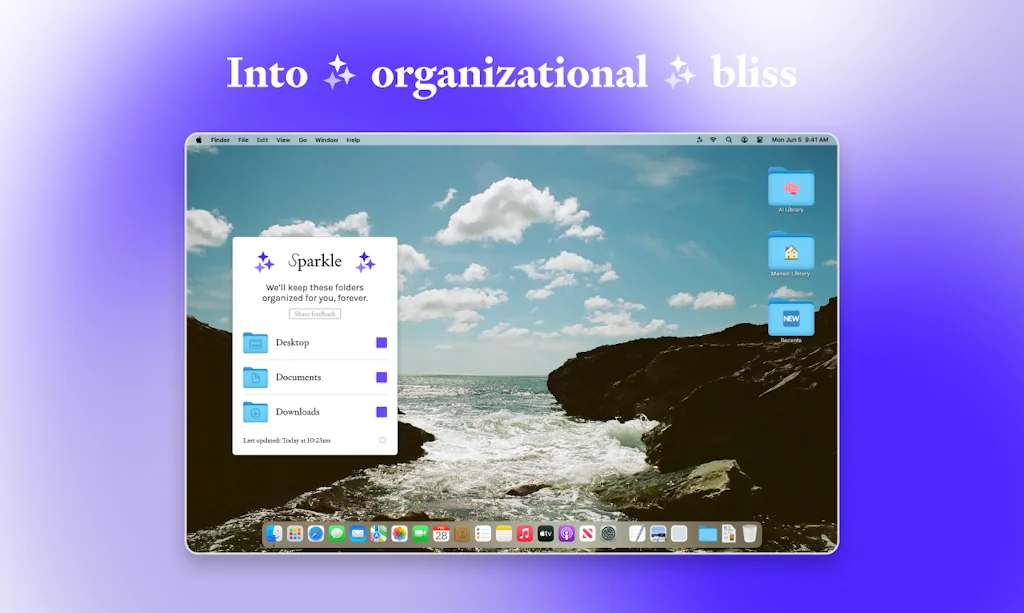The height and width of the screenshot is (613, 1024).
Task: Toggle the Downloads folder checkbox in Sparkle
Action: tap(381, 412)
